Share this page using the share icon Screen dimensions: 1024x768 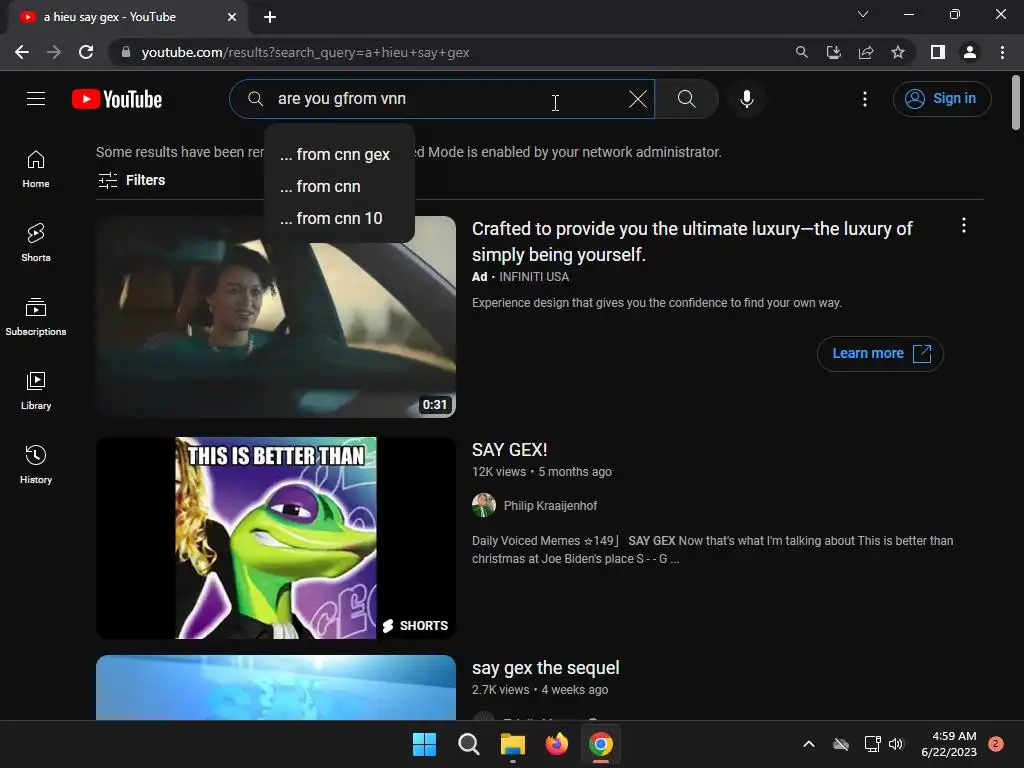866,52
